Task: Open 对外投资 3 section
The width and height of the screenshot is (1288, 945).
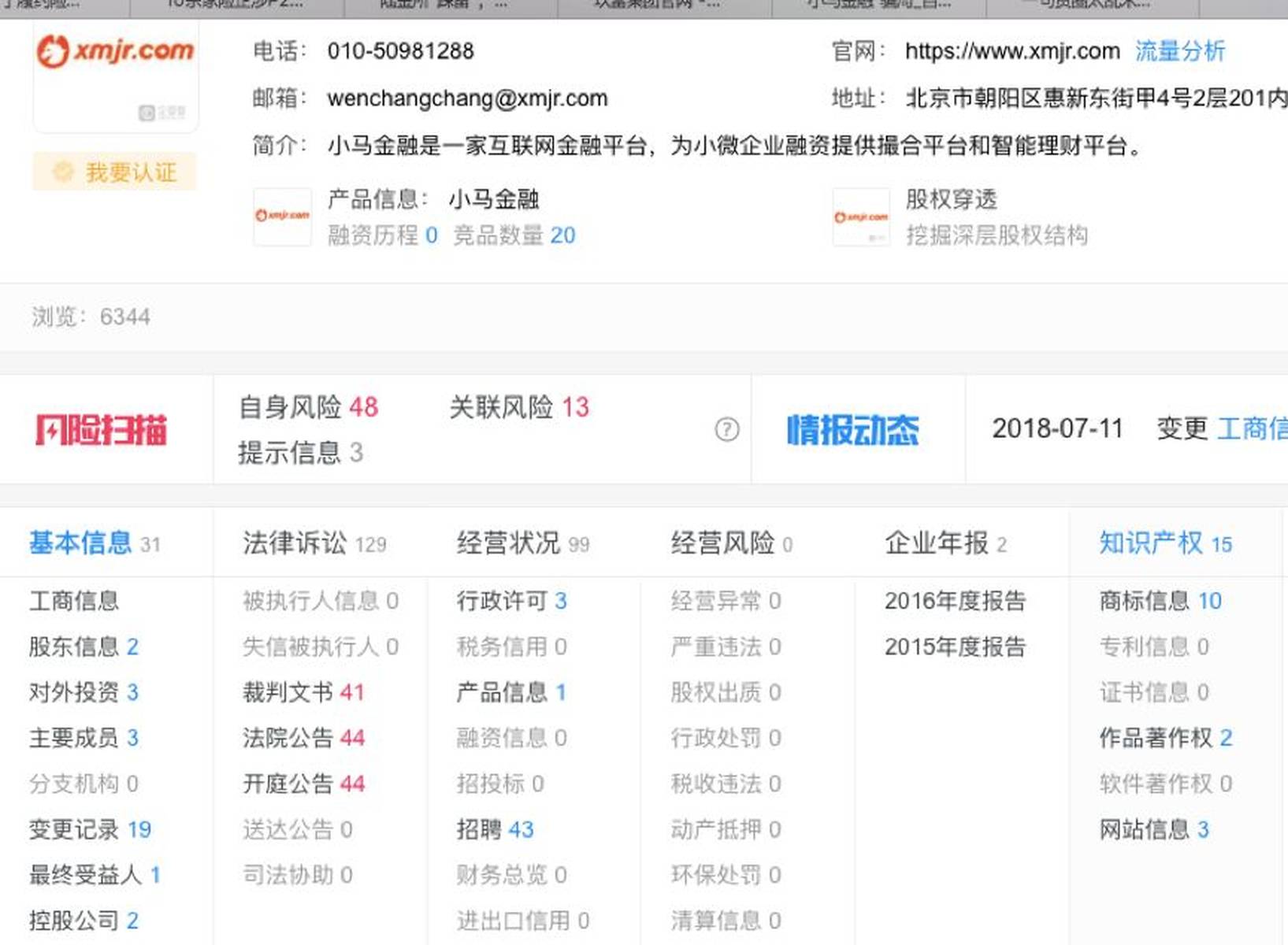Action: coord(84,692)
